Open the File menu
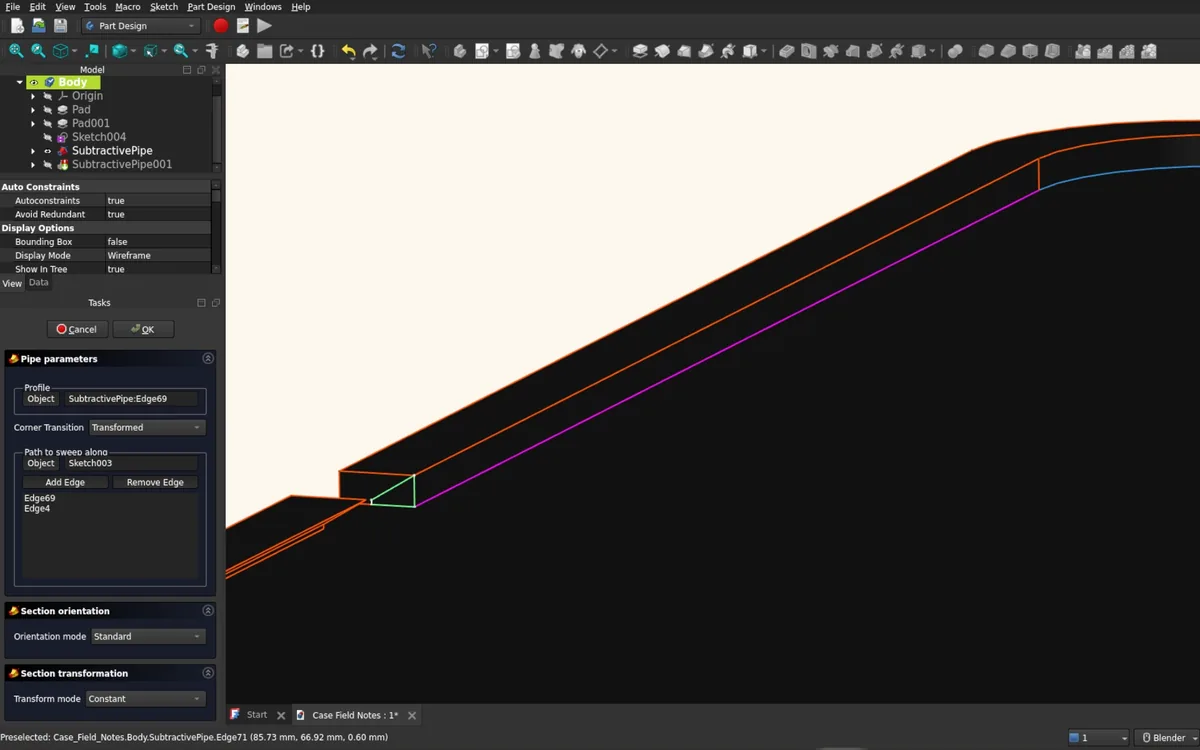 [12, 7]
